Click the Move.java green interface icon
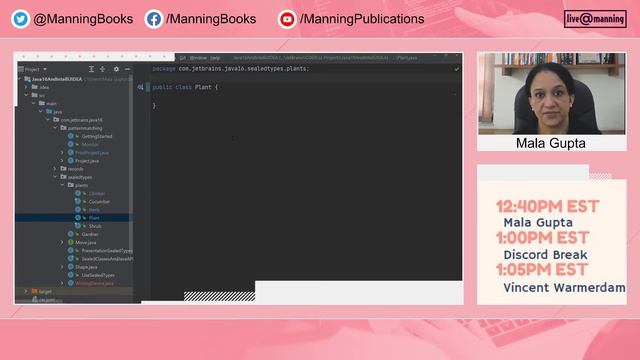 point(71,242)
